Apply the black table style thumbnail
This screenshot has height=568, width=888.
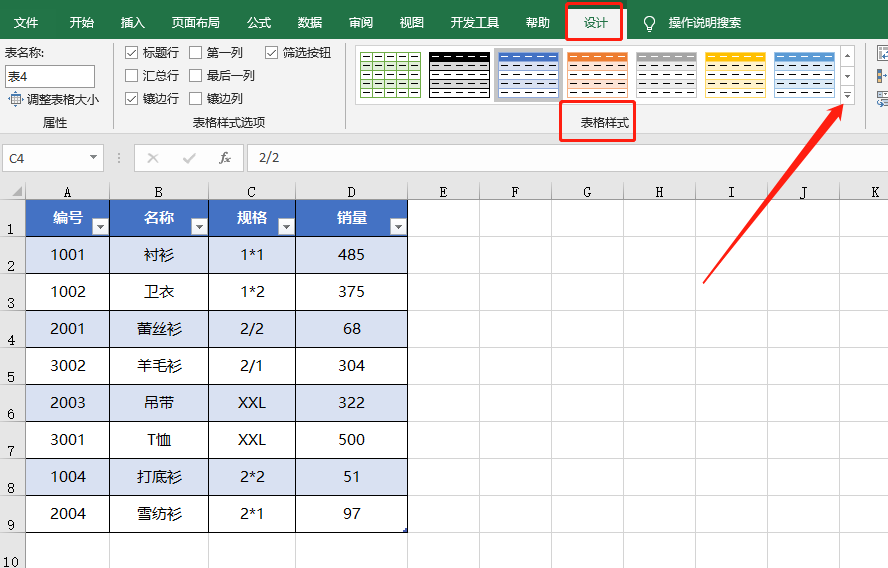tap(459, 75)
